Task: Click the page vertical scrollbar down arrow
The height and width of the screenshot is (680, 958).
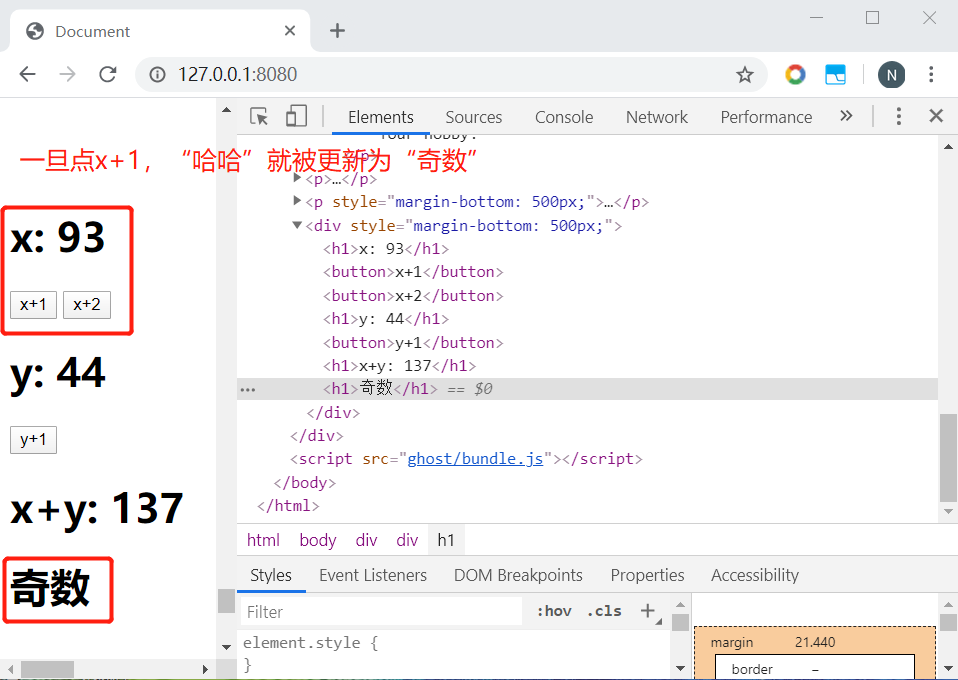Action: point(227,647)
